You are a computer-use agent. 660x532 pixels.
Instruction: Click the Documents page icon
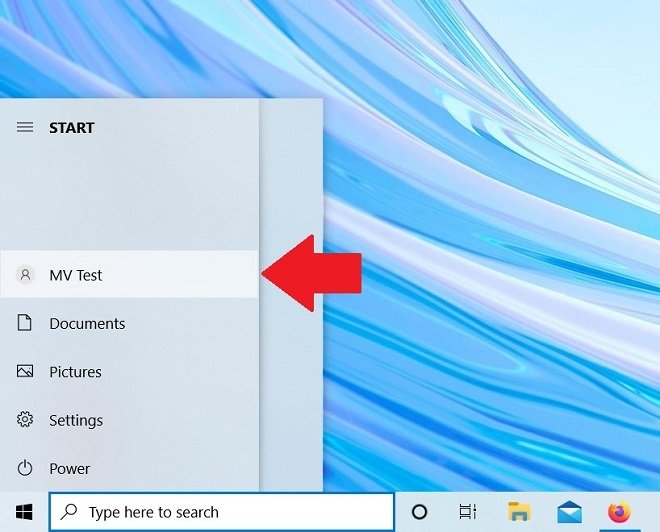point(24,323)
